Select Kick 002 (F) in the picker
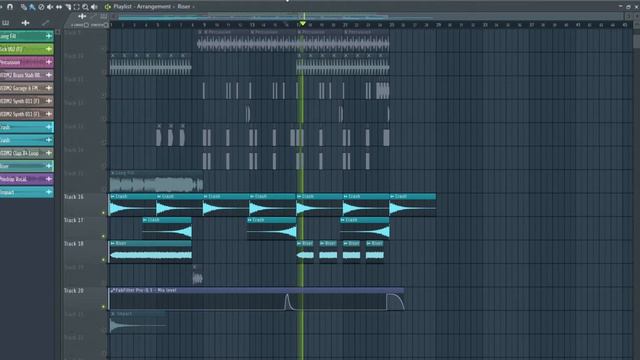 27,49
